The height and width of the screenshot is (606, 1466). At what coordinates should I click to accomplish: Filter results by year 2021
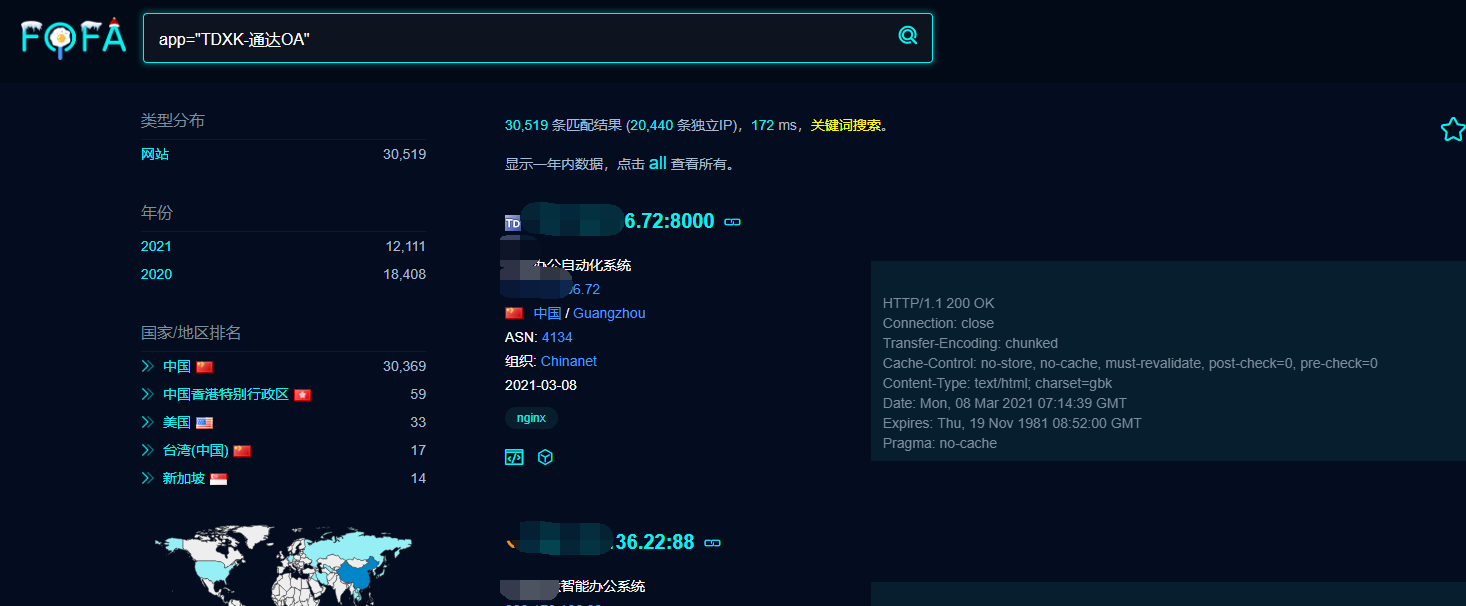156,246
